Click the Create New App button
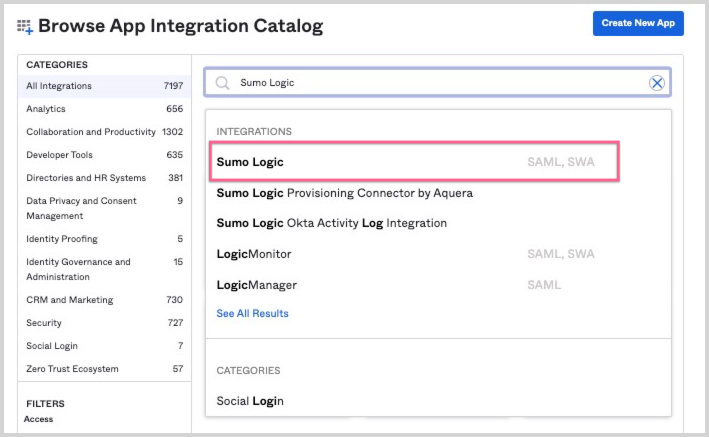Screen dimensions: 709x437 click(x=638, y=23)
